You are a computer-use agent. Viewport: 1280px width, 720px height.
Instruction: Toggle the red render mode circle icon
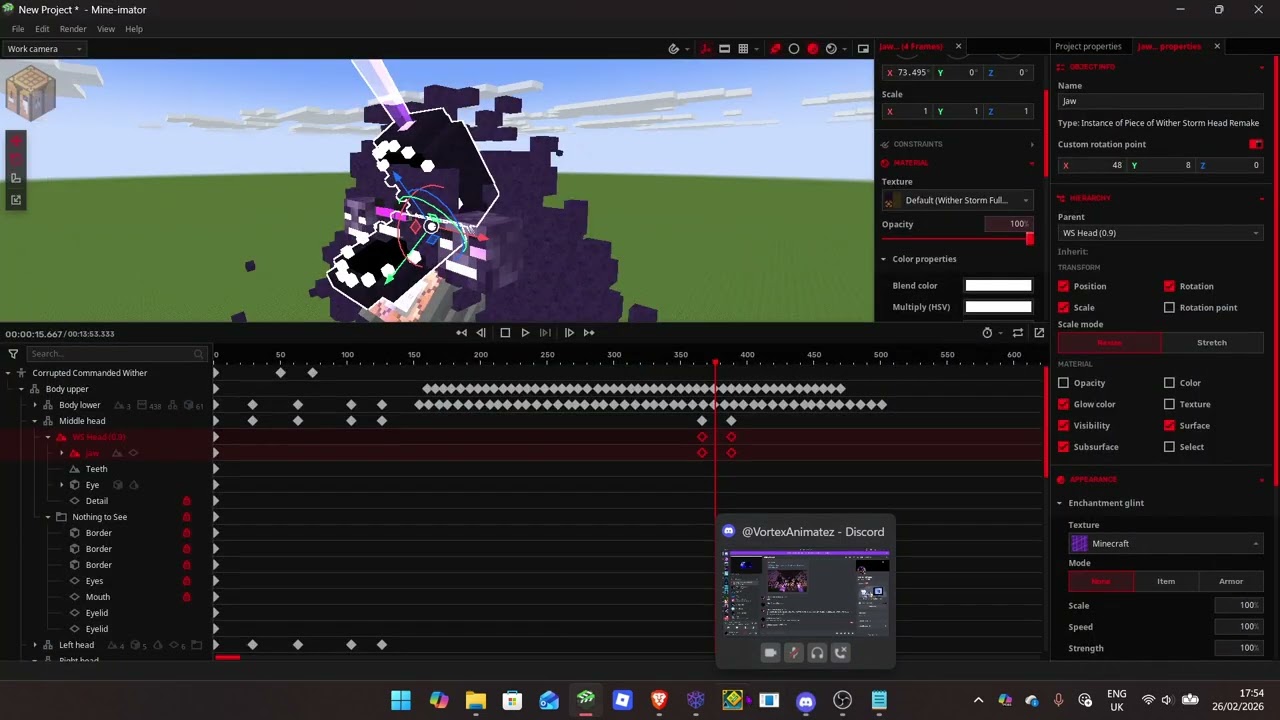coord(813,48)
